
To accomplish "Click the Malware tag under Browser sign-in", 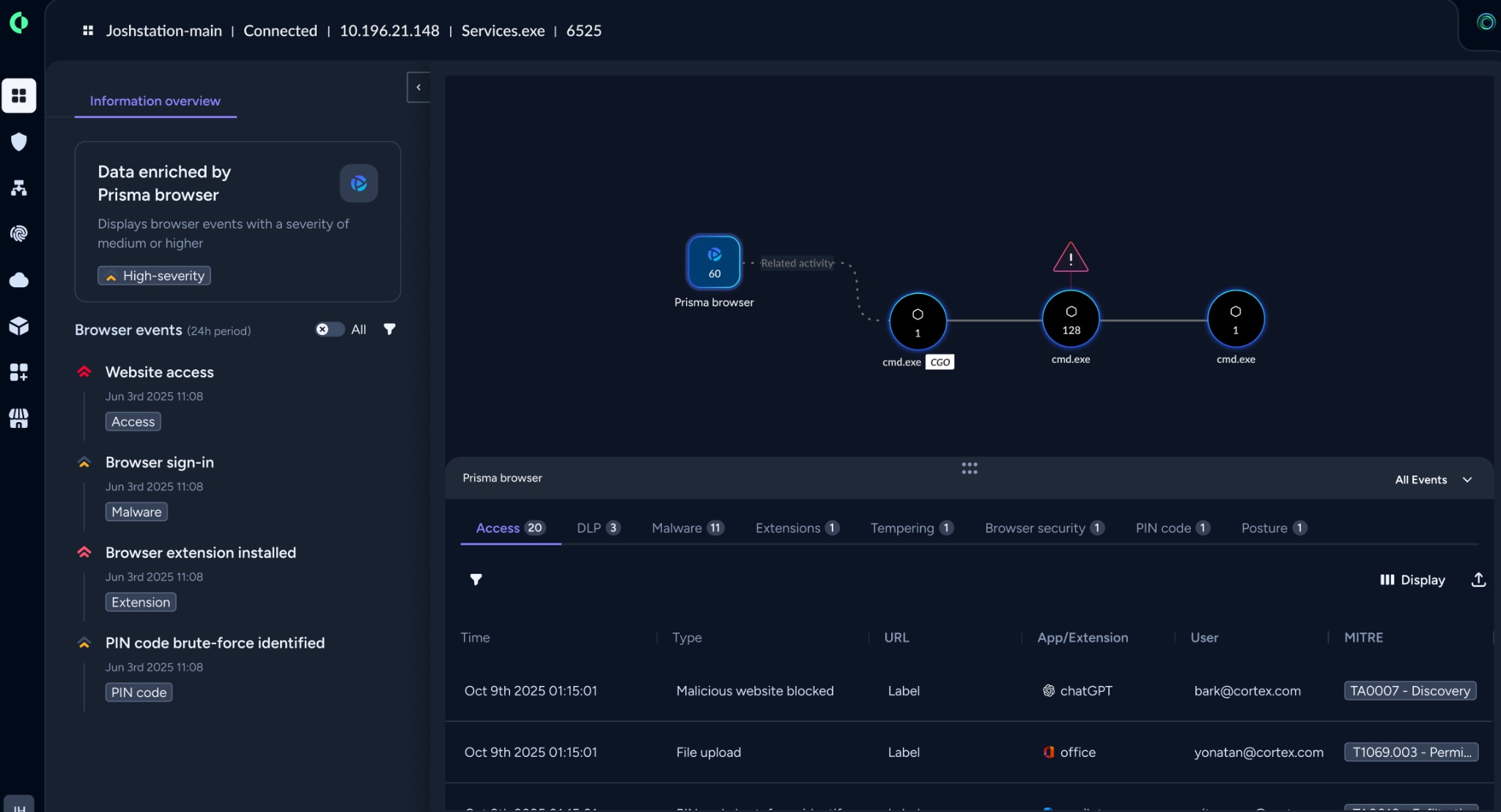I will pos(136,512).
